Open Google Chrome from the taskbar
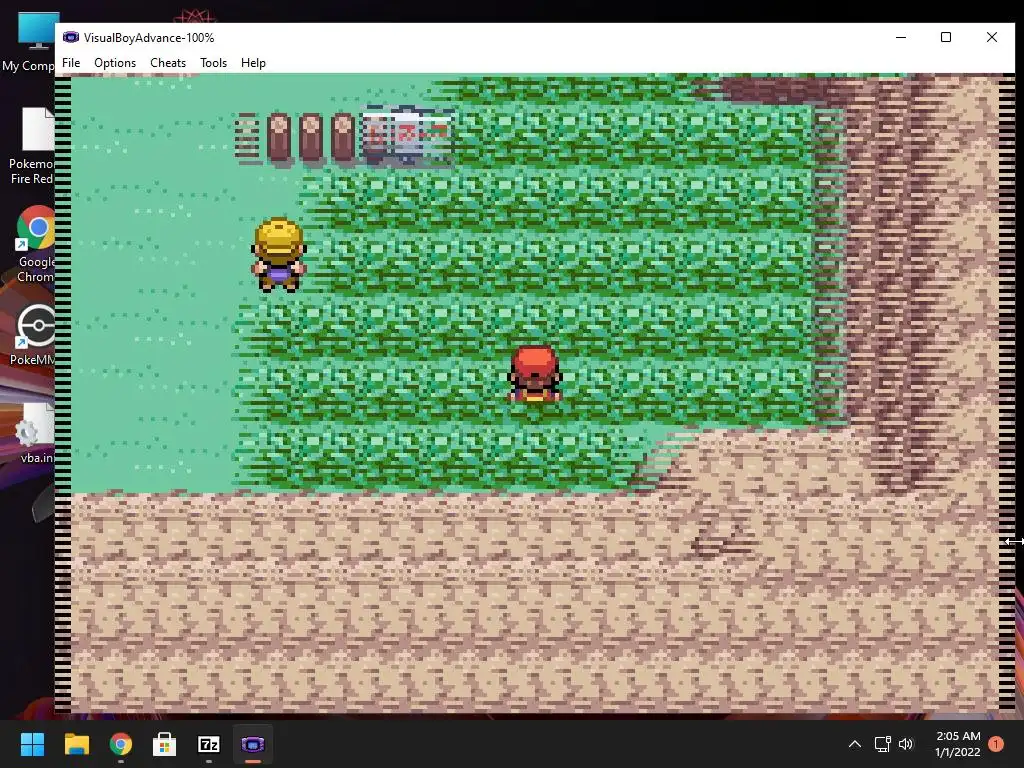 (121, 744)
